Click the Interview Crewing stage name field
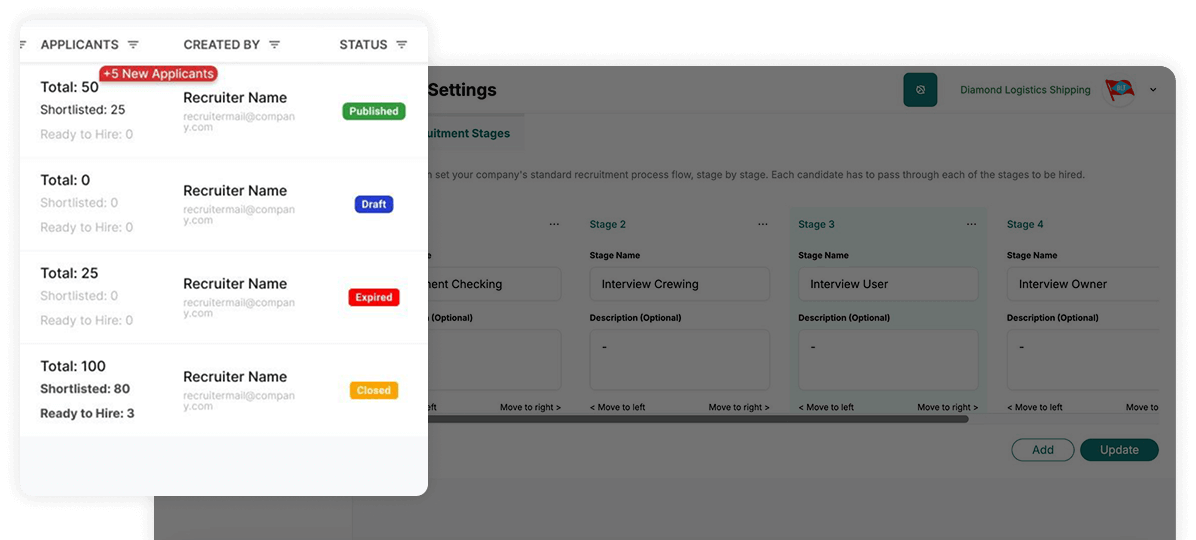 coord(680,284)
